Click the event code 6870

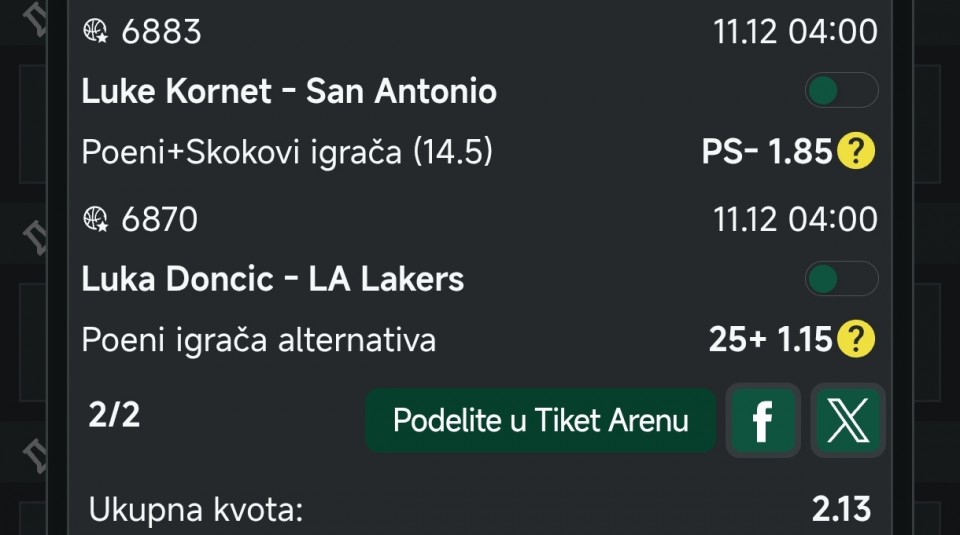pyautogui.click(x=159, y=219)
